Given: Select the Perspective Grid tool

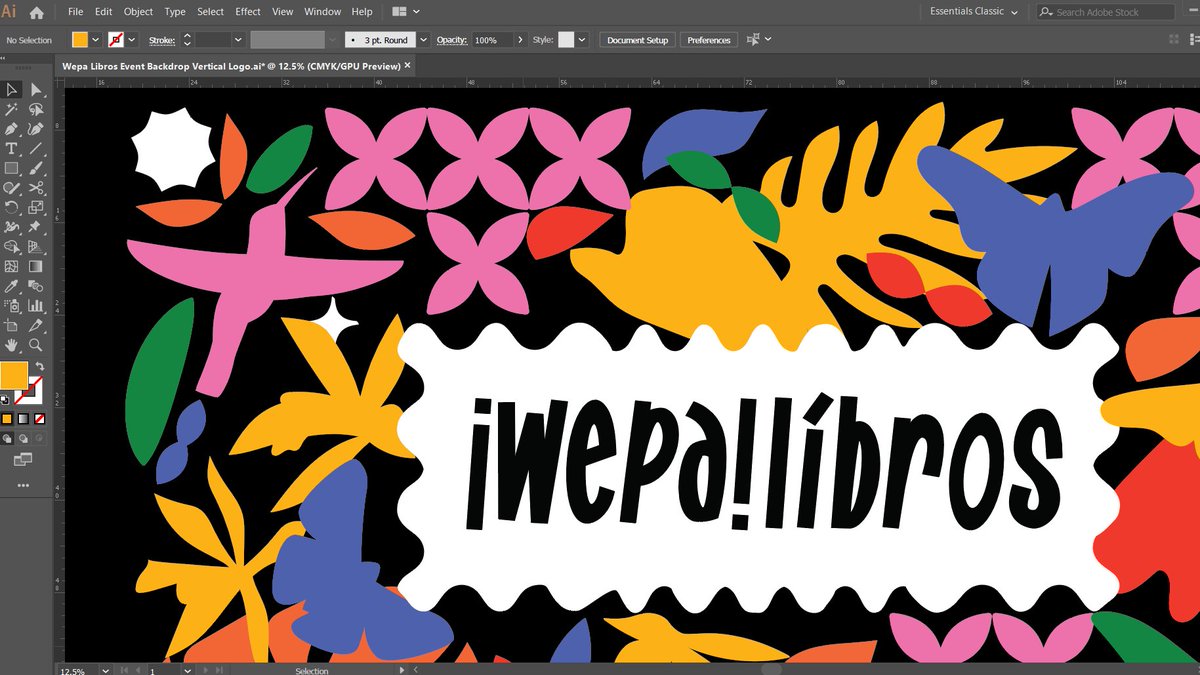Looking at the screenshot, I should click(36, 246).
